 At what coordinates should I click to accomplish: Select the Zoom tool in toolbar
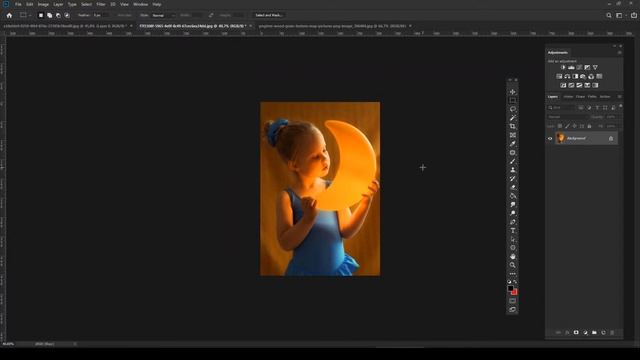point(513,265)
